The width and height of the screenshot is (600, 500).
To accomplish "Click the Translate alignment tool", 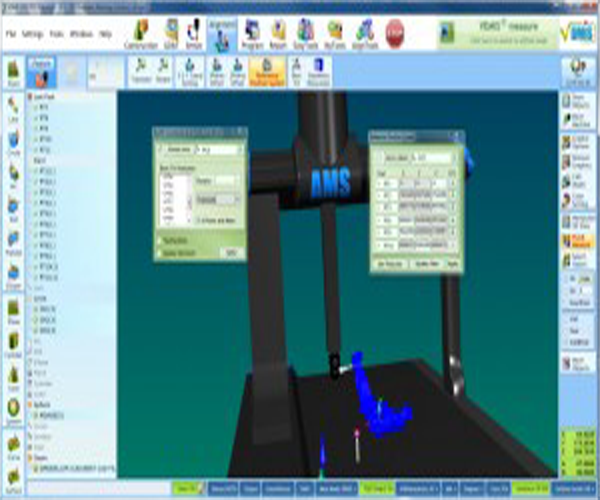I will coord(141,72).
